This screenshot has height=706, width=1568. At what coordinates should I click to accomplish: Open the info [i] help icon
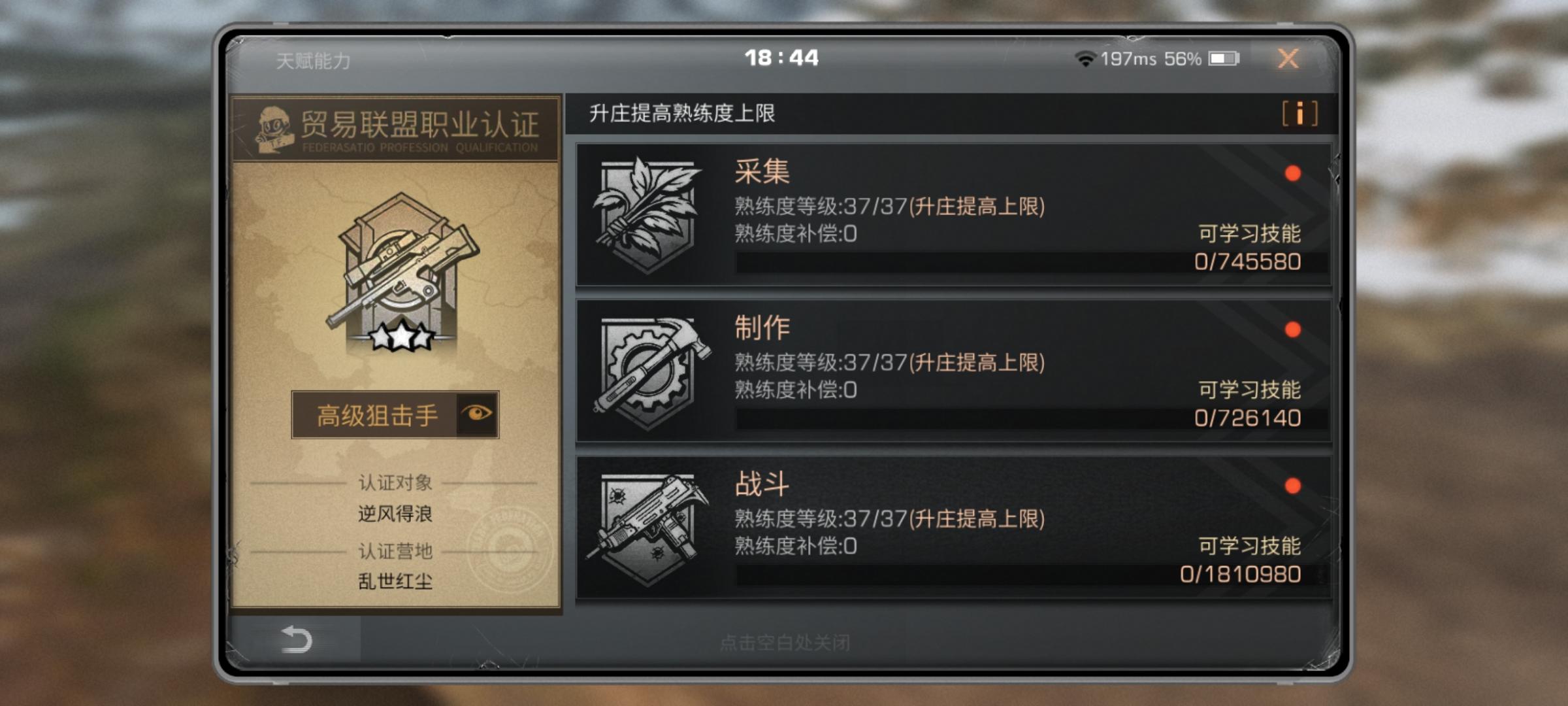[x=1299, y=113]
